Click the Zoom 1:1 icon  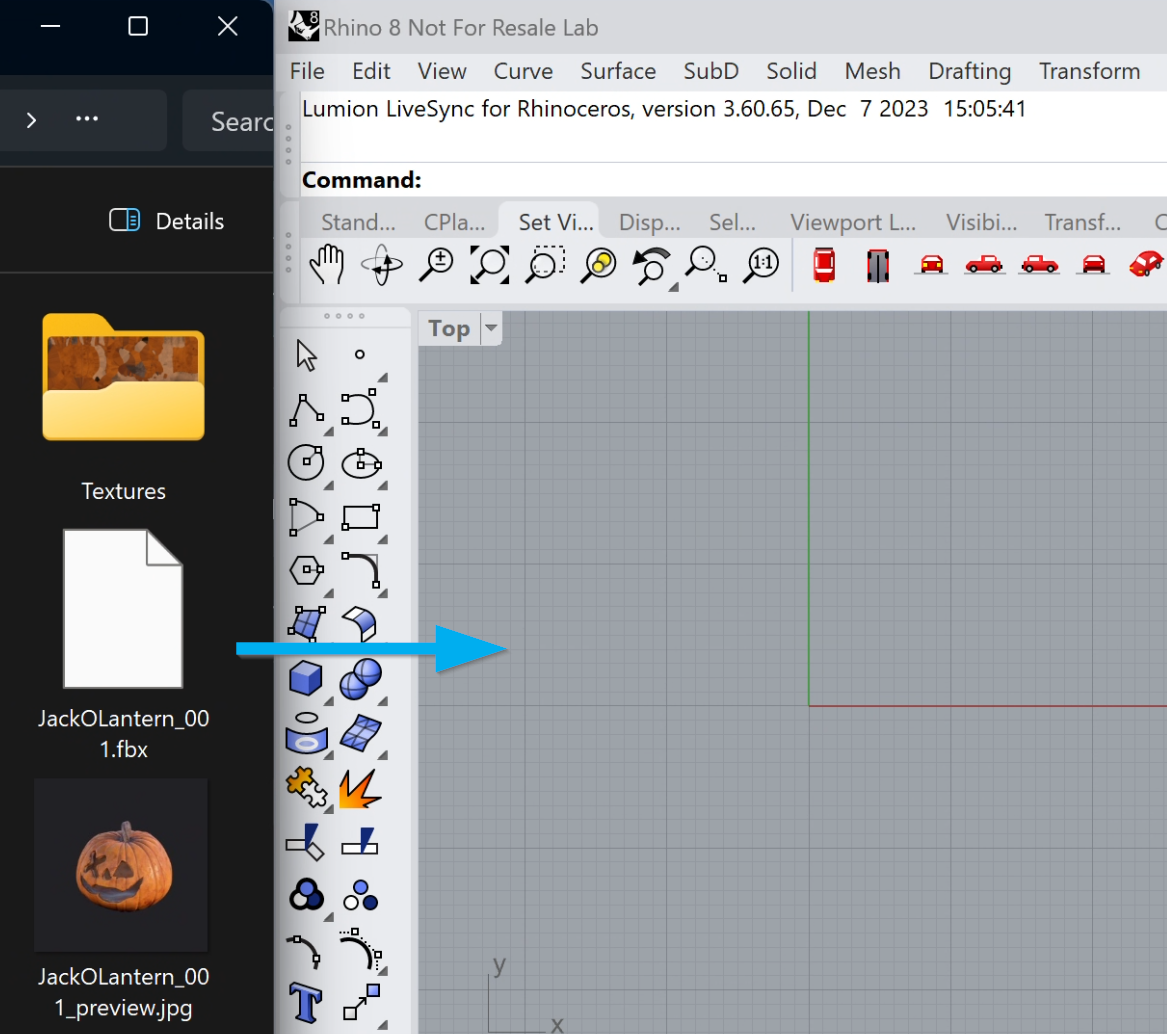click(x=762, y=265)
